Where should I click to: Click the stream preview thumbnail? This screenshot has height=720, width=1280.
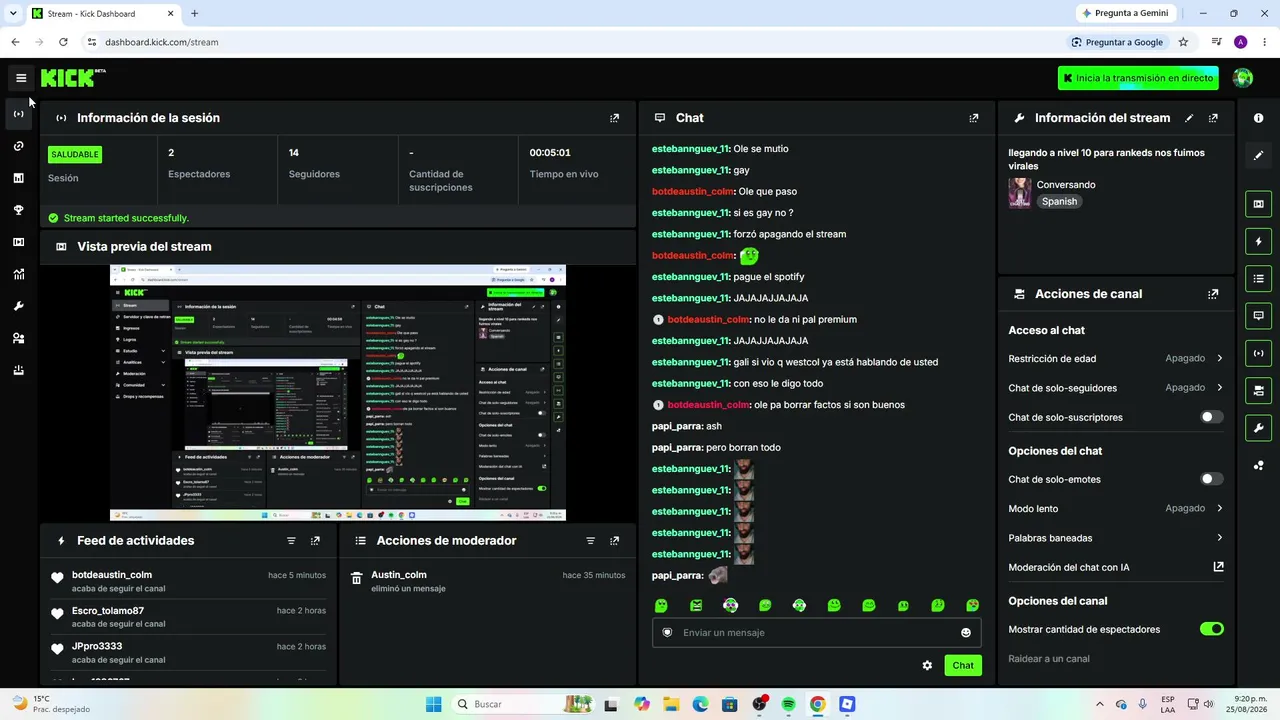338,393
